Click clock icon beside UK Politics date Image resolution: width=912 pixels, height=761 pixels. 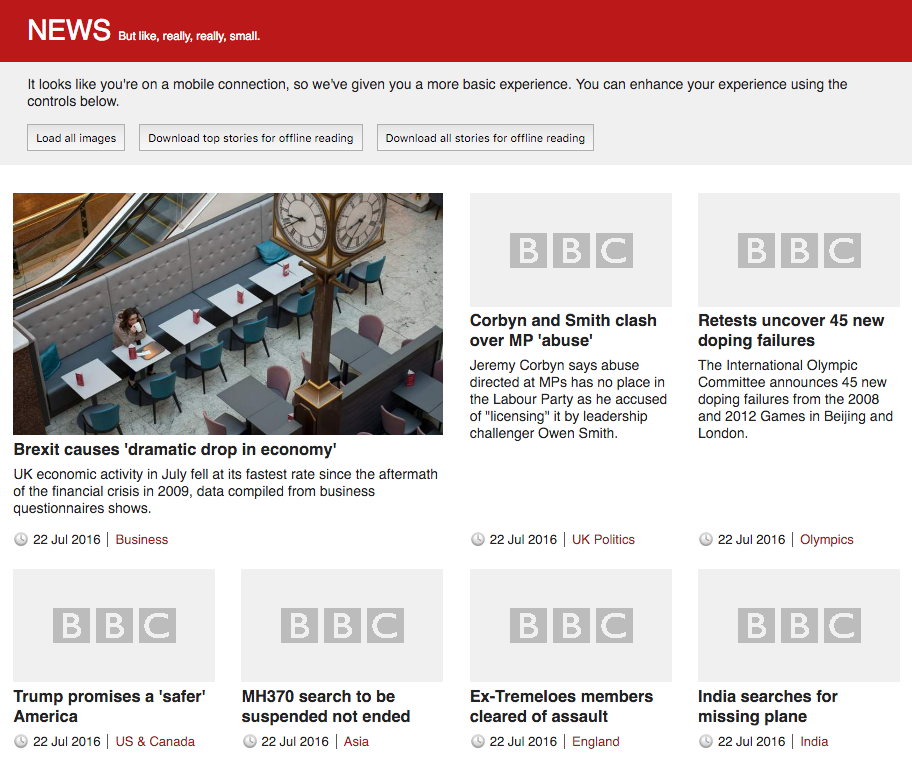pyautogui.click(x=478, y=539)
